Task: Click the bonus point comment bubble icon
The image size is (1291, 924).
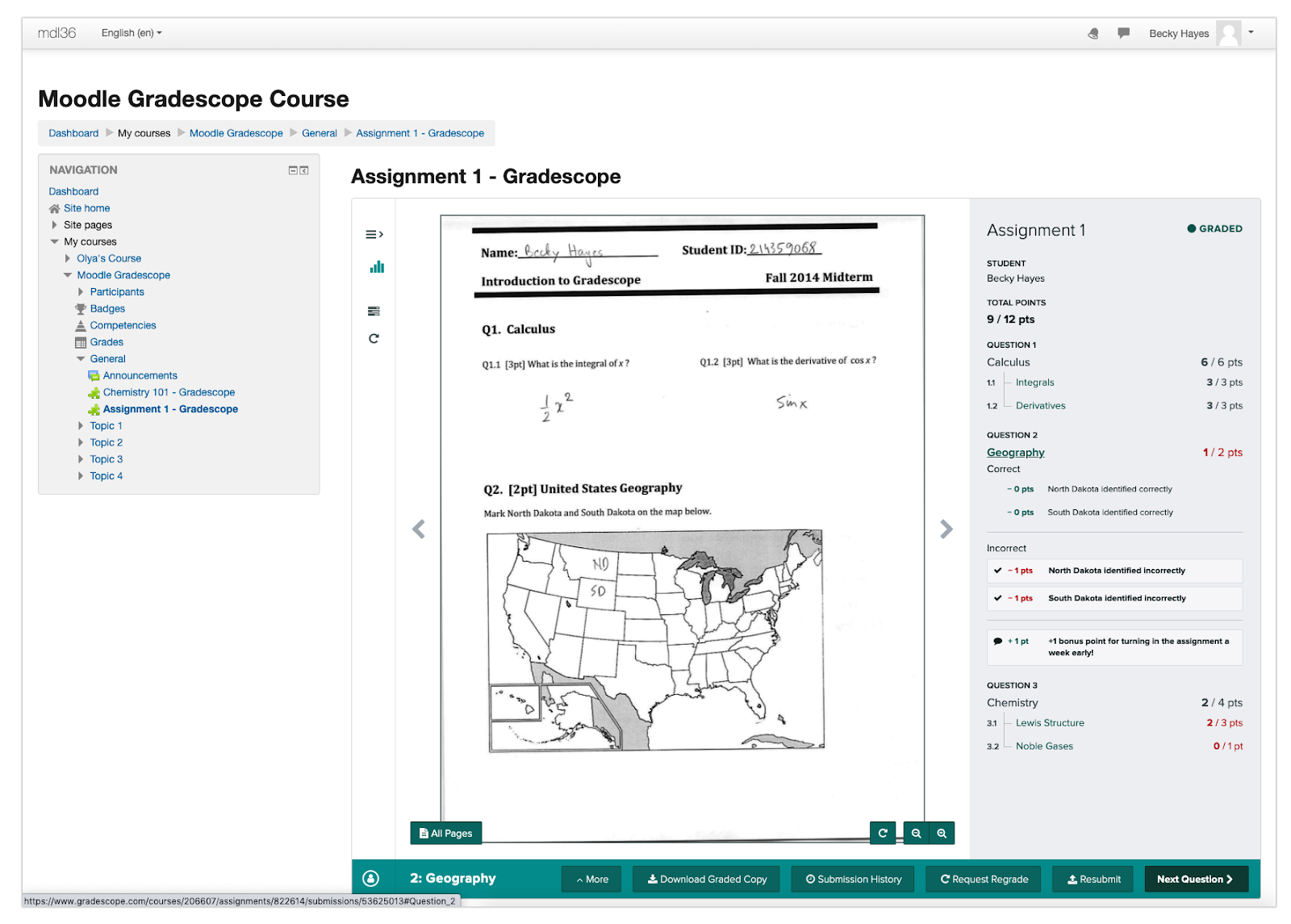Action: [998, 641]
